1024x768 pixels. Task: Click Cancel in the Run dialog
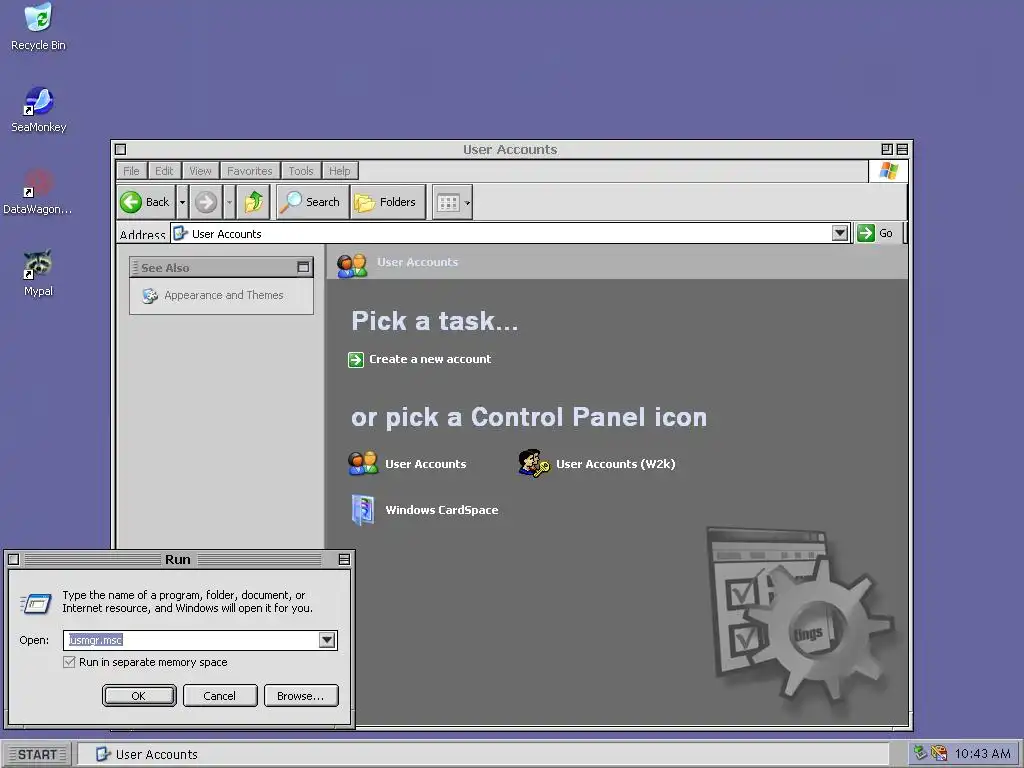click(220, 696)
